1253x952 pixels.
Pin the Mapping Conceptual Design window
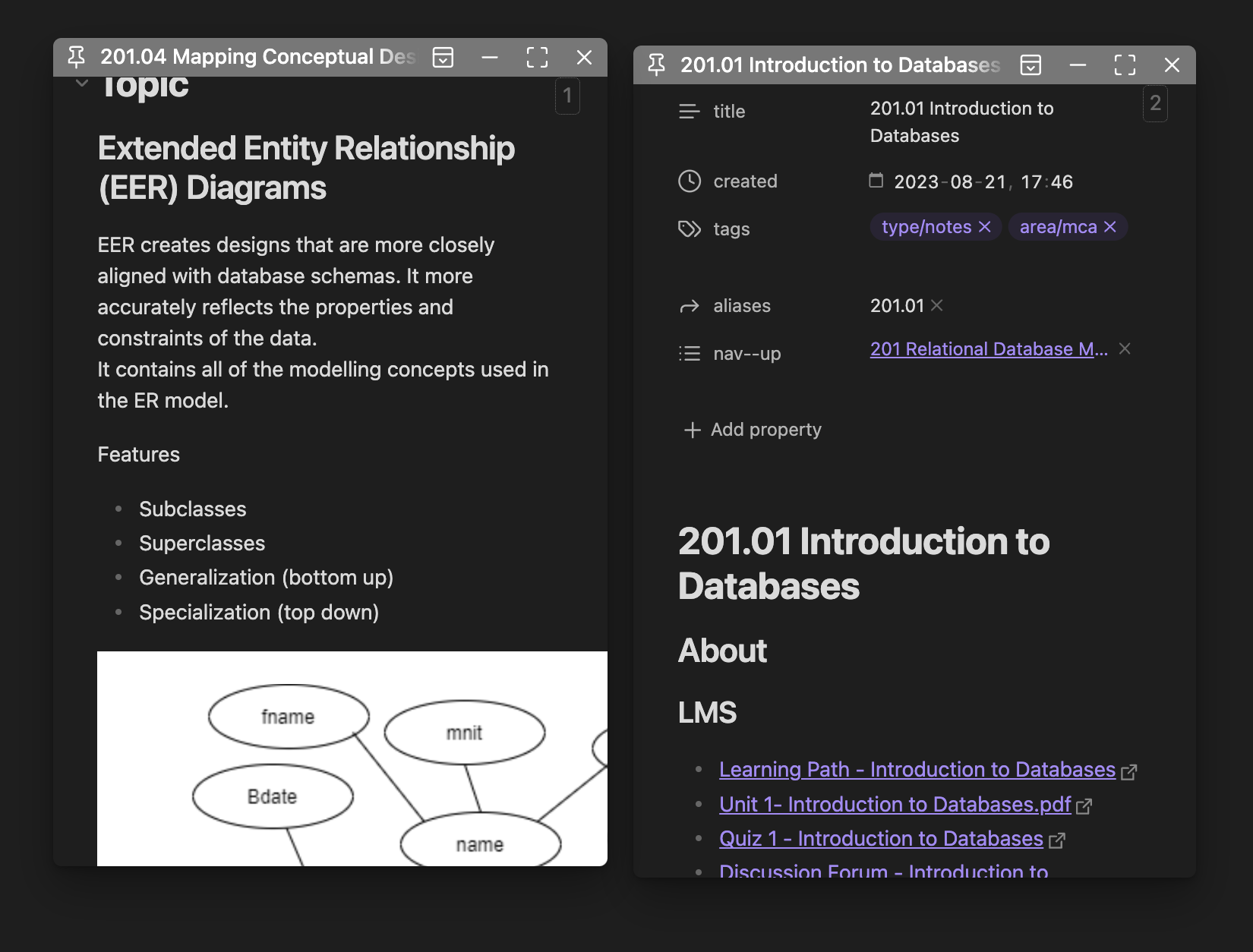click(76, 57)
